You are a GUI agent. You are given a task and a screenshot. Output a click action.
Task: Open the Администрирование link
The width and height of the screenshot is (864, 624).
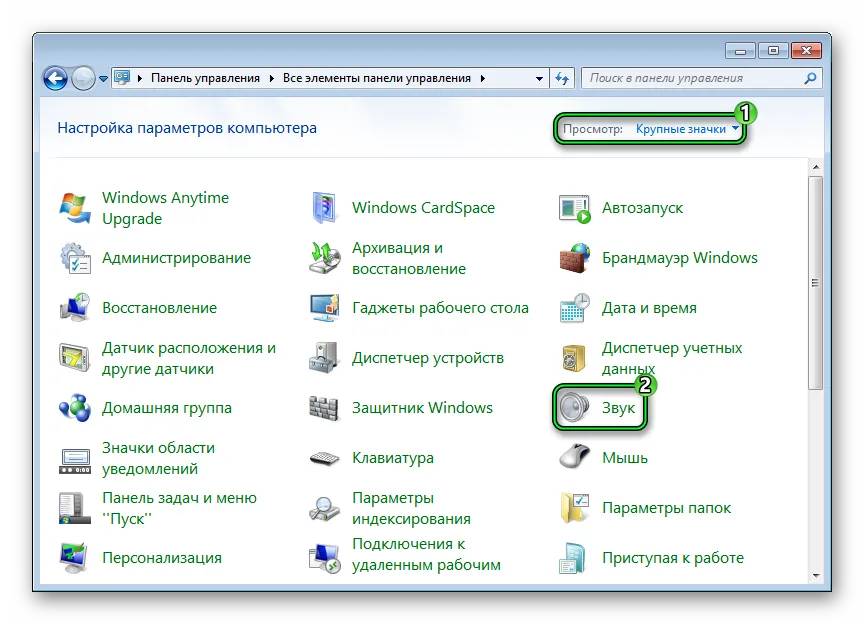pos(176,258)
